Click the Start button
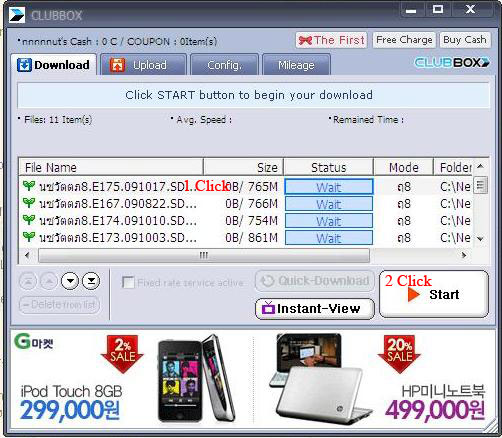 (434, 294)
